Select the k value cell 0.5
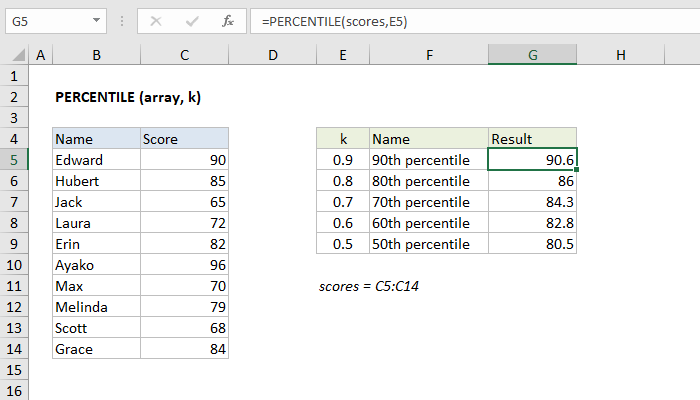Image resolution: width=700 pixels, height=400 pixels. [x=343, y=244]
